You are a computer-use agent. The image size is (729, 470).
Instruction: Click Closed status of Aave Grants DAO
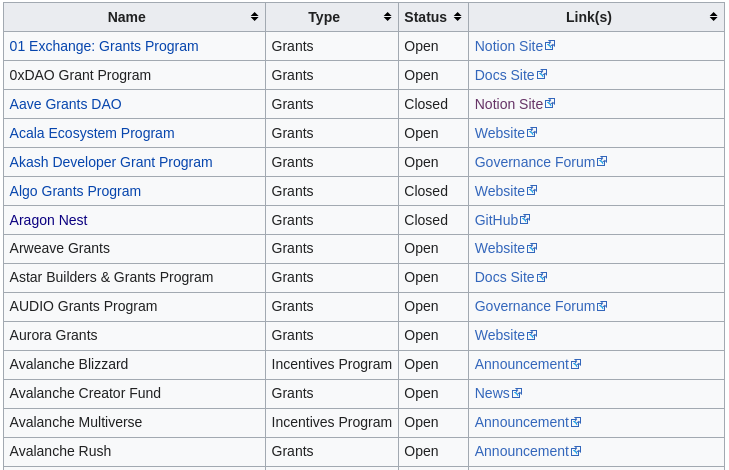[426, 104]
